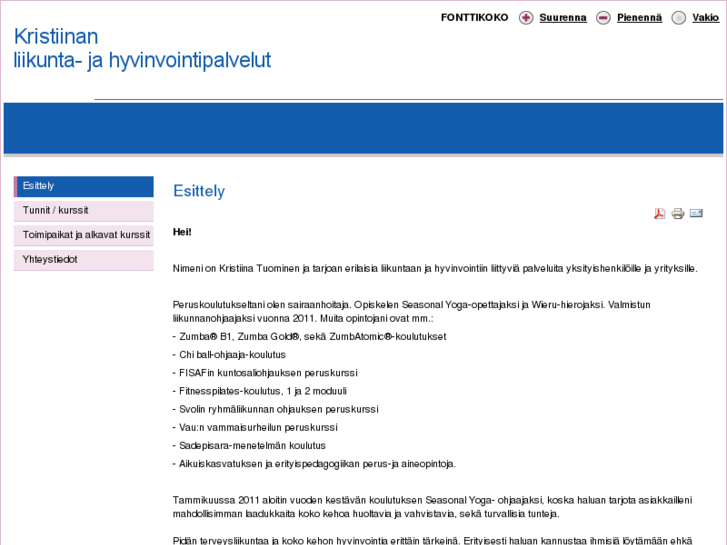Click the Zumba B1, Zumba Gold line
Image resolution: width=727 pixels, height=545 pixels.
point(309,337)
